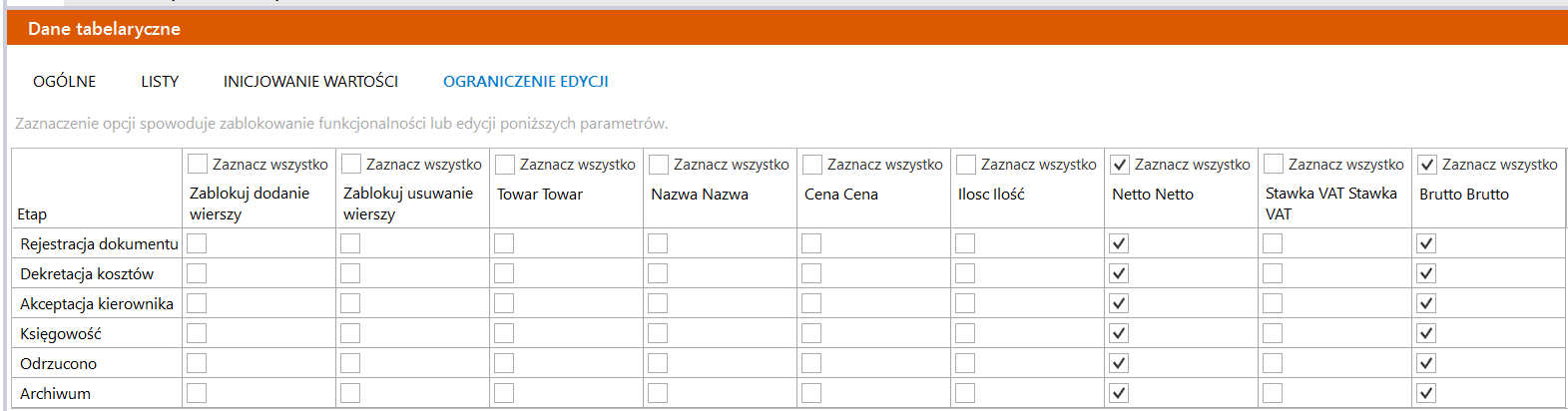The width and height of the screenshot is (1568, 411).
Task: Check Zaznacz wszystko for Zablokuj dodanie wierszy
Action: coord(198,164)
